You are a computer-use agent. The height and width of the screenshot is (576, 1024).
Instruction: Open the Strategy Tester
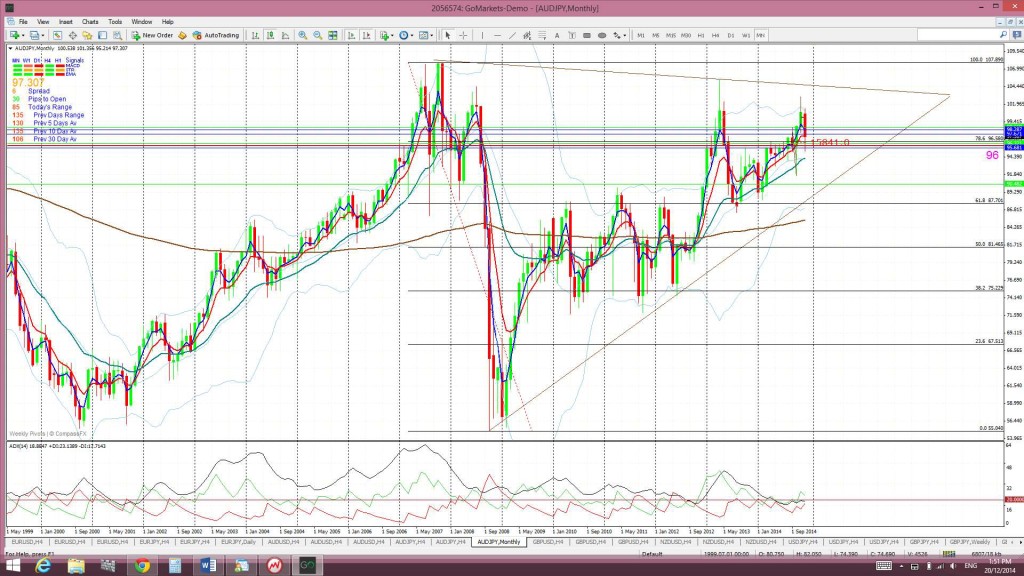118,35
